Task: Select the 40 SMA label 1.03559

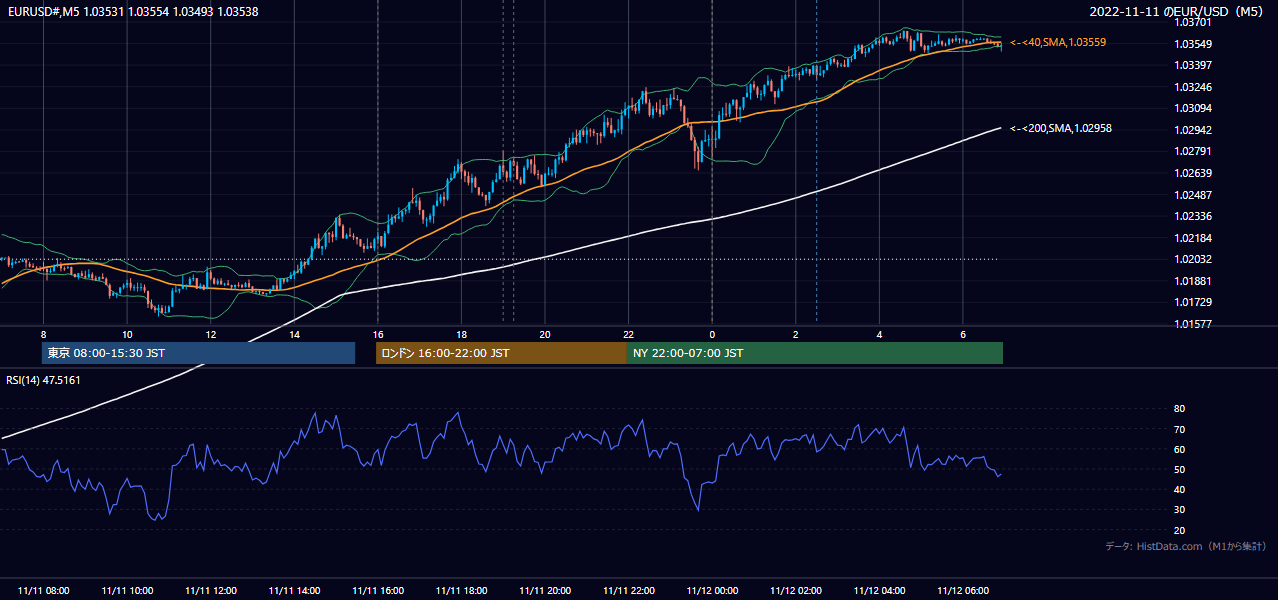Action: click(x=1058, y=43)
